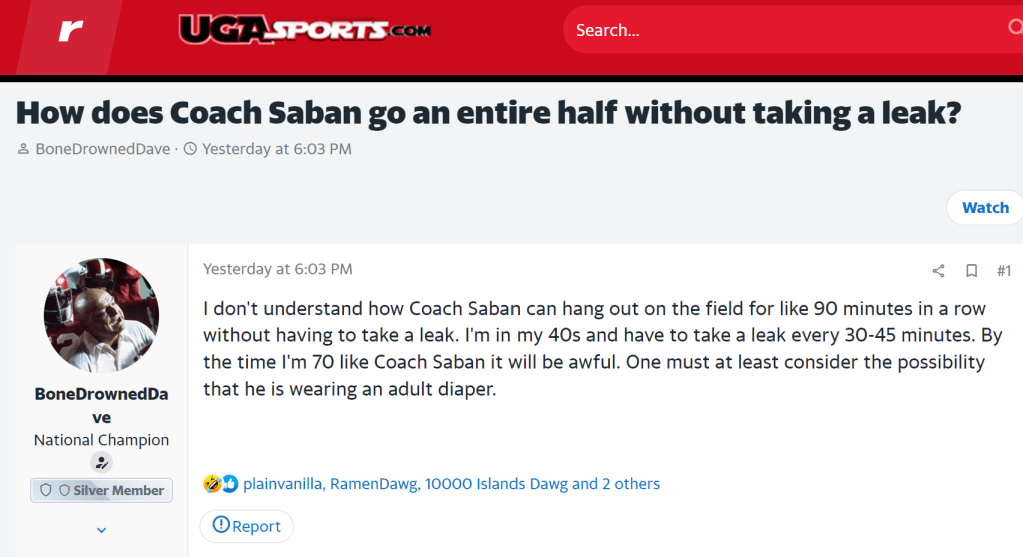View reactions list: plainvanilla, RamenDawg and others
Viewport: 1023px width, 557px height.
click(x=451, y=484)
